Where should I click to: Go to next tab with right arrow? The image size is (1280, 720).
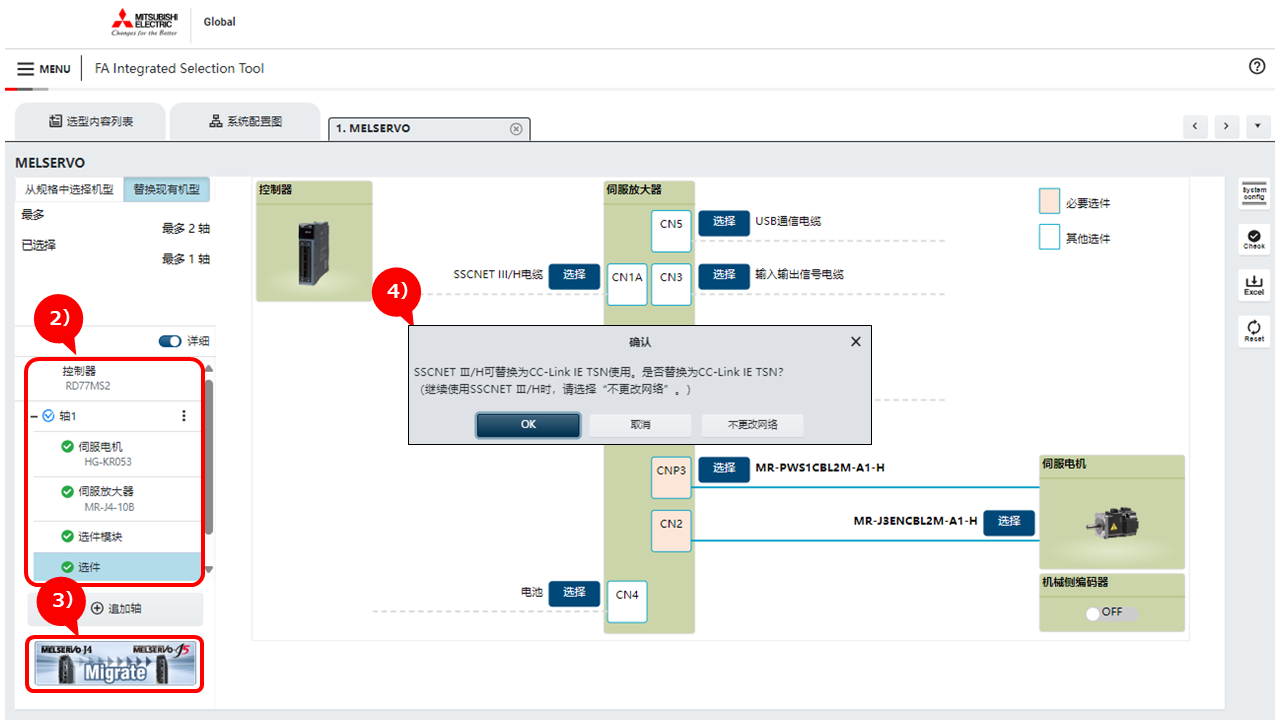pyautogui.click(x=1227, y=127)
